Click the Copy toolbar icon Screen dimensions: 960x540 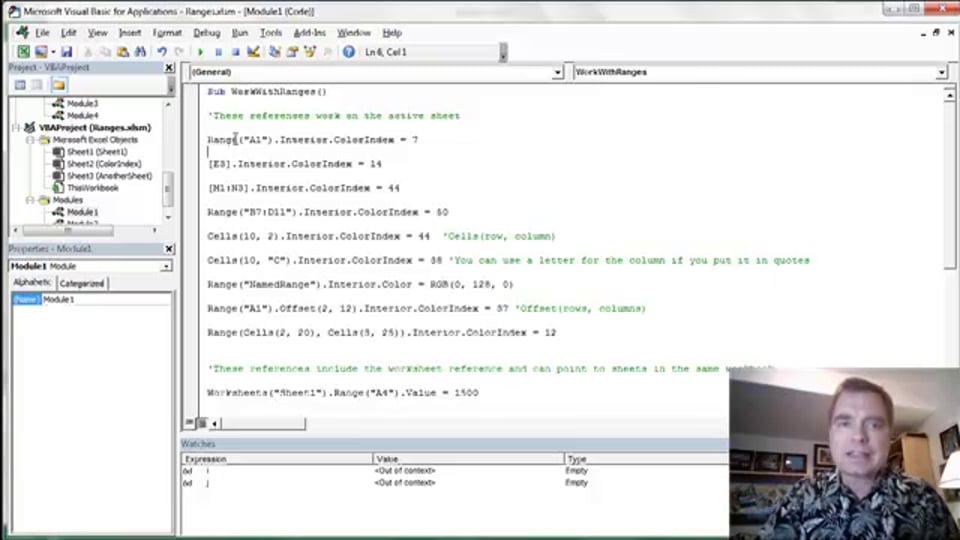pos(105,52)
